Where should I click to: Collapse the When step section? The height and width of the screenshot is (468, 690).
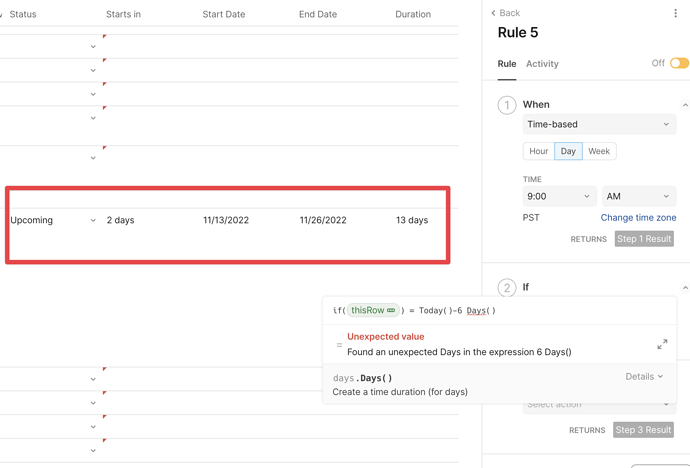685,105
